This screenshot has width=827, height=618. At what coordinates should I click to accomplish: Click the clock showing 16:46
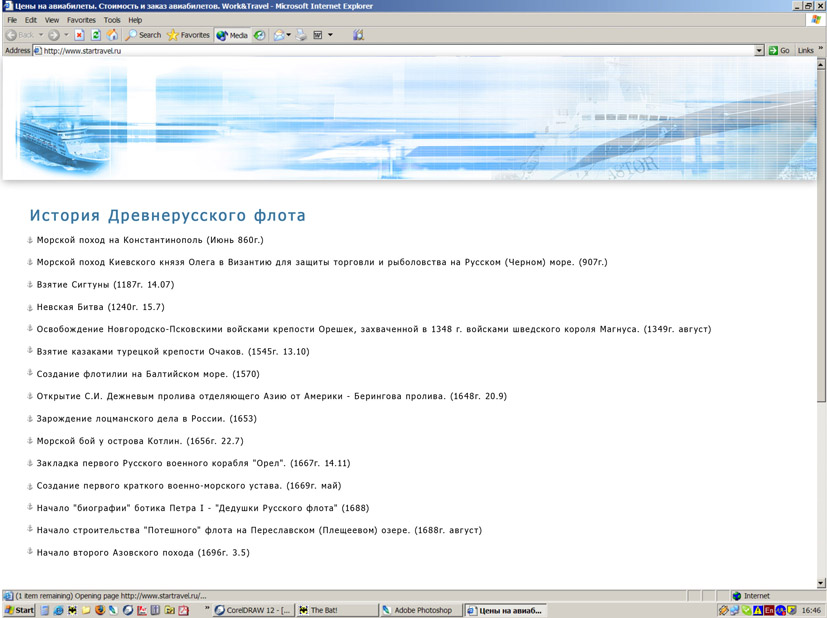click(x=811, y=610)
